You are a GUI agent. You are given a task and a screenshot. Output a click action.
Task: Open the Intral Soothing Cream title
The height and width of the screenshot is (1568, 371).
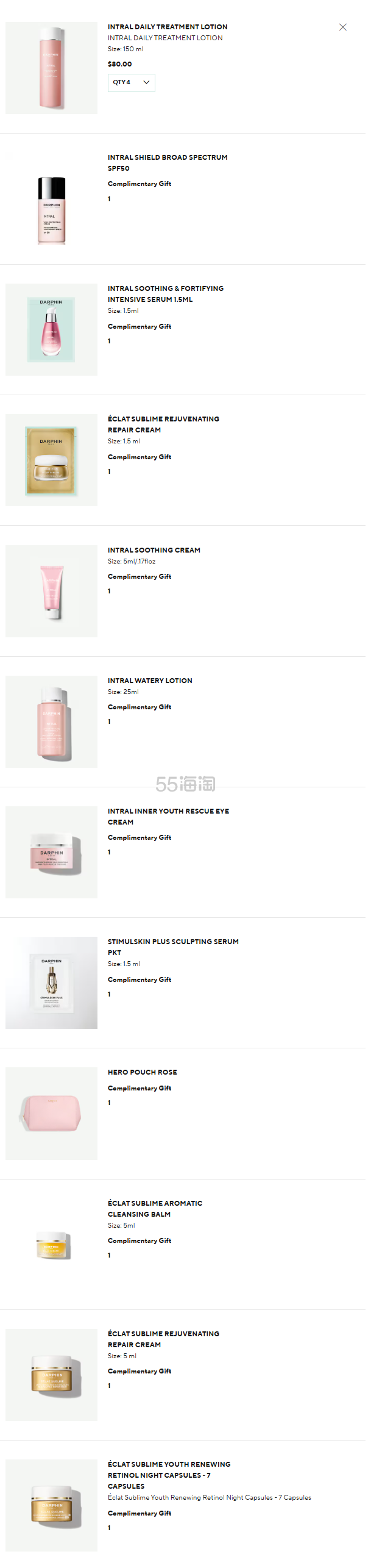point(154,550)
